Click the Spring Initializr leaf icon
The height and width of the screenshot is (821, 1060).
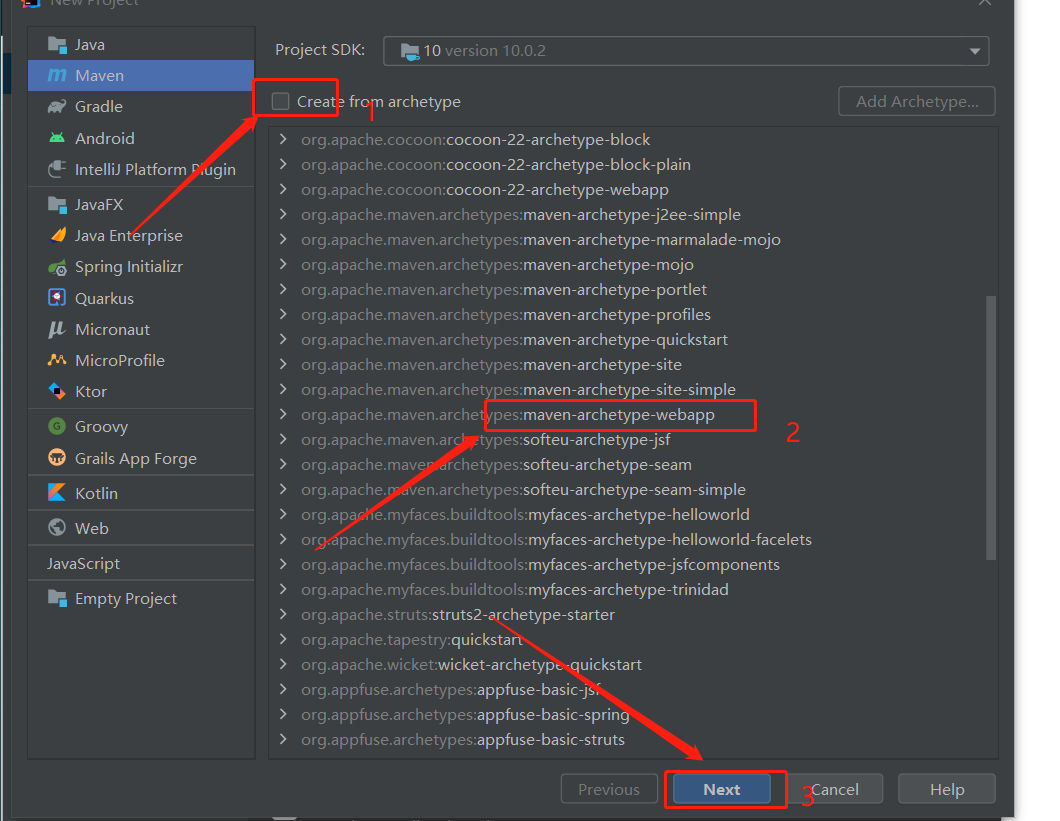pyautogui.click(x=57, y=267)
